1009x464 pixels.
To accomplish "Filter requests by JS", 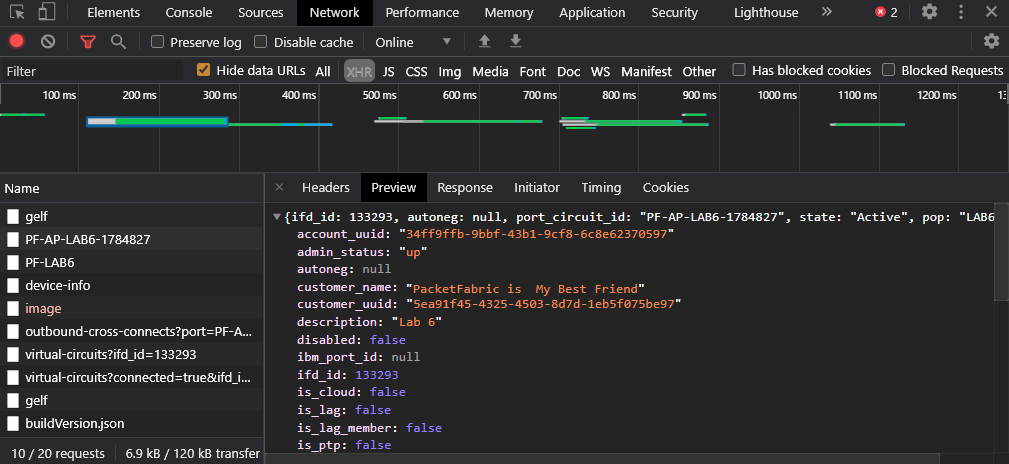I will click(388, 71).
